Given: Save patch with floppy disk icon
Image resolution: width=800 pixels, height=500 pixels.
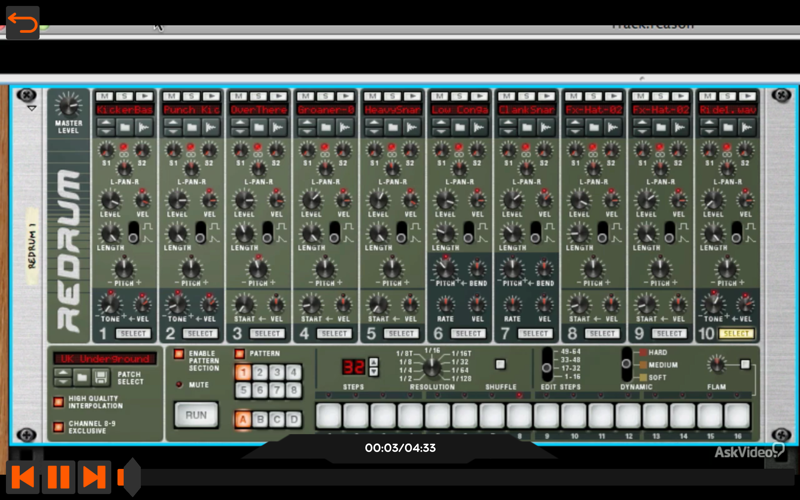Looking at the screenshot, I should (x=101, y=378).
